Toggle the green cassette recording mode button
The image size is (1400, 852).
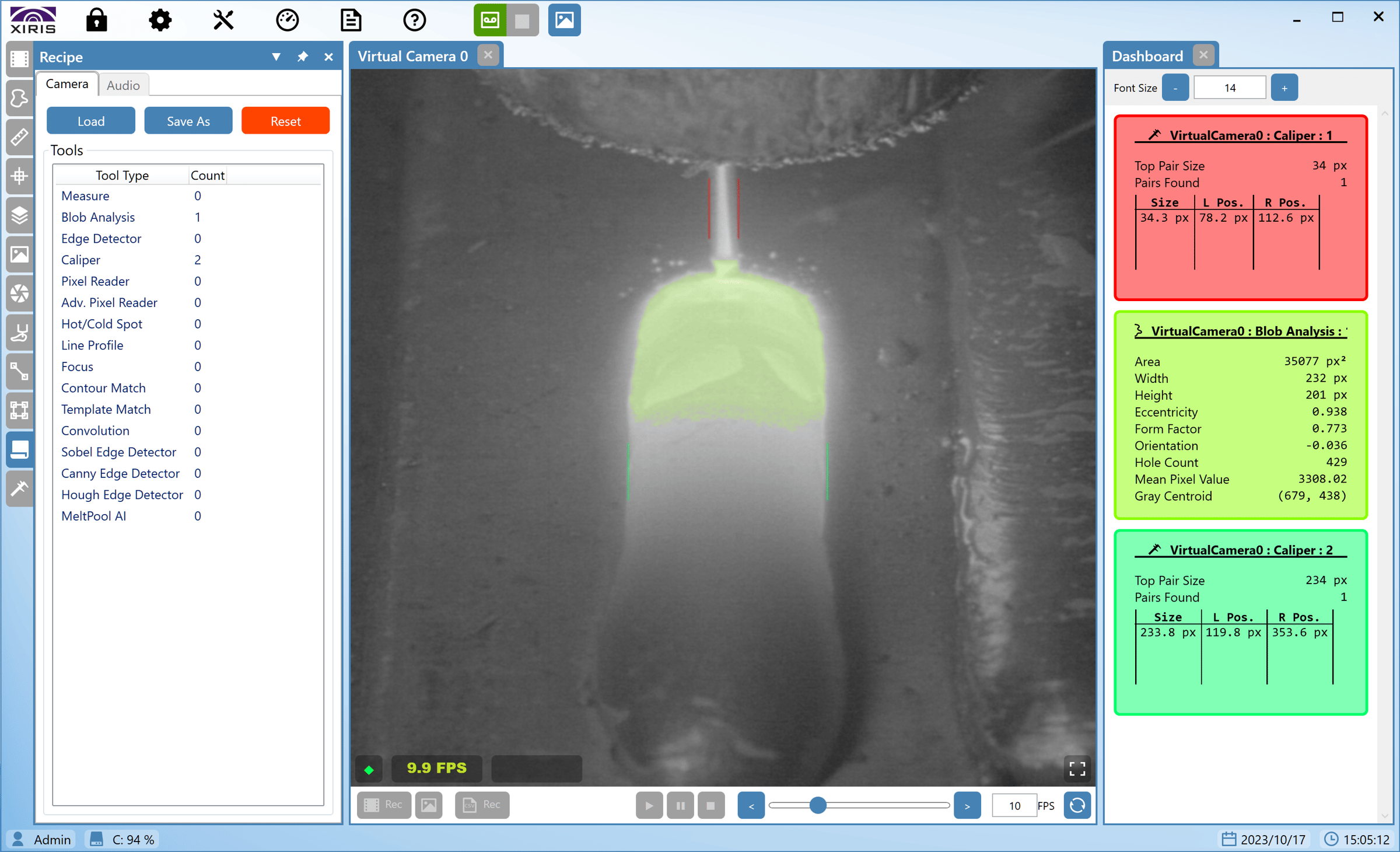490,19
